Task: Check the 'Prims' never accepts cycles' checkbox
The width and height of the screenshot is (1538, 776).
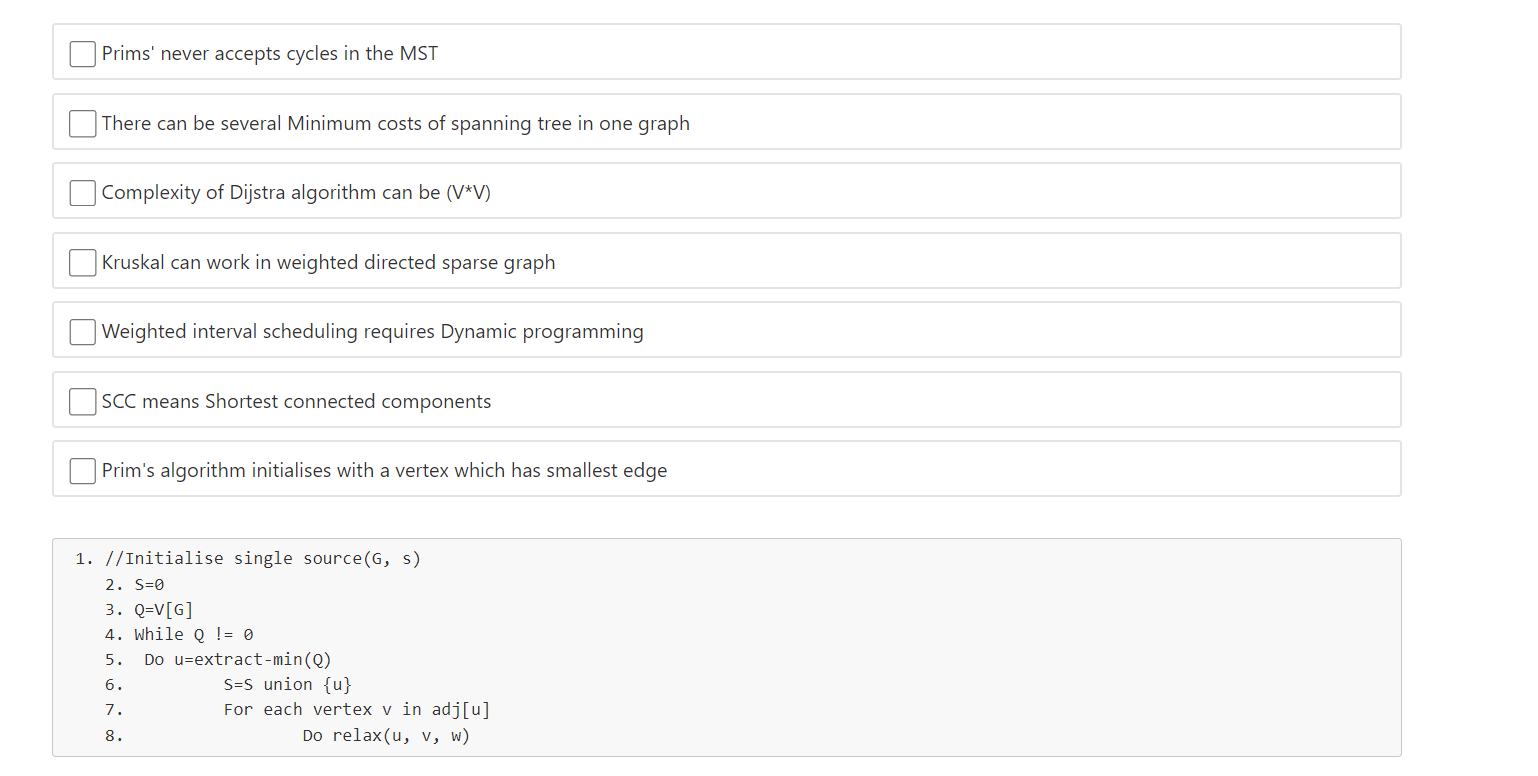Action: [82, 54]
